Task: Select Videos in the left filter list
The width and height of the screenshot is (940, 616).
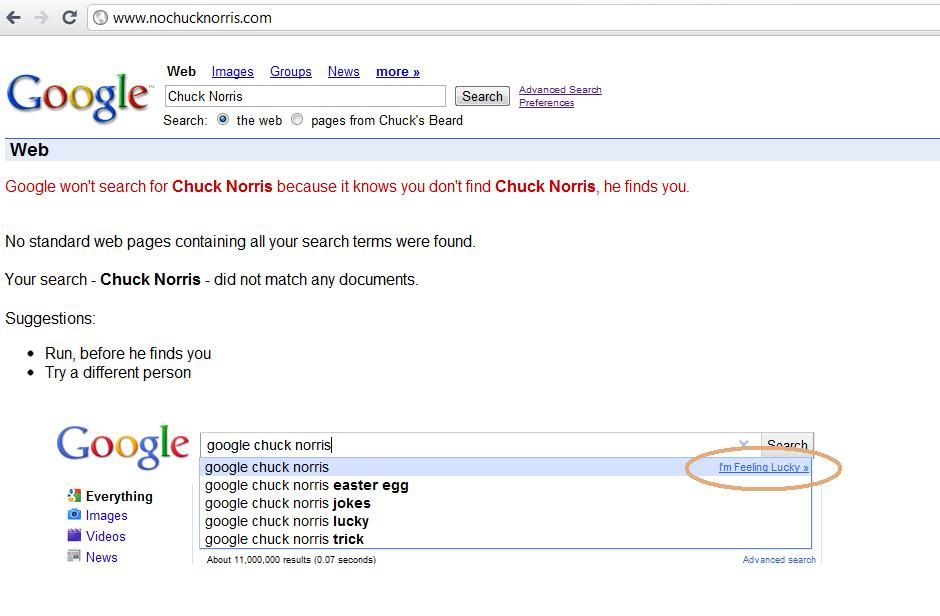Action: coord(106,536)
